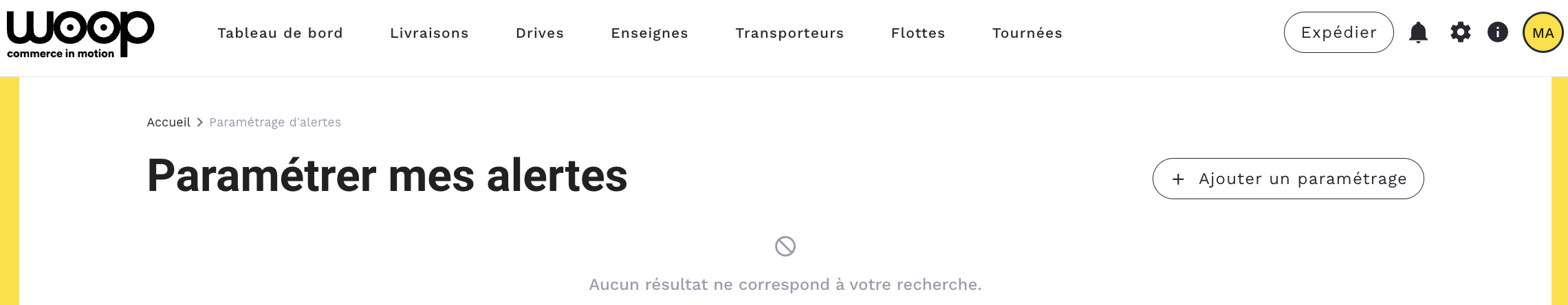Click Ajouter un paramétrage
This screenshot has height=305, width=1568.
[x=1288, y=179]
